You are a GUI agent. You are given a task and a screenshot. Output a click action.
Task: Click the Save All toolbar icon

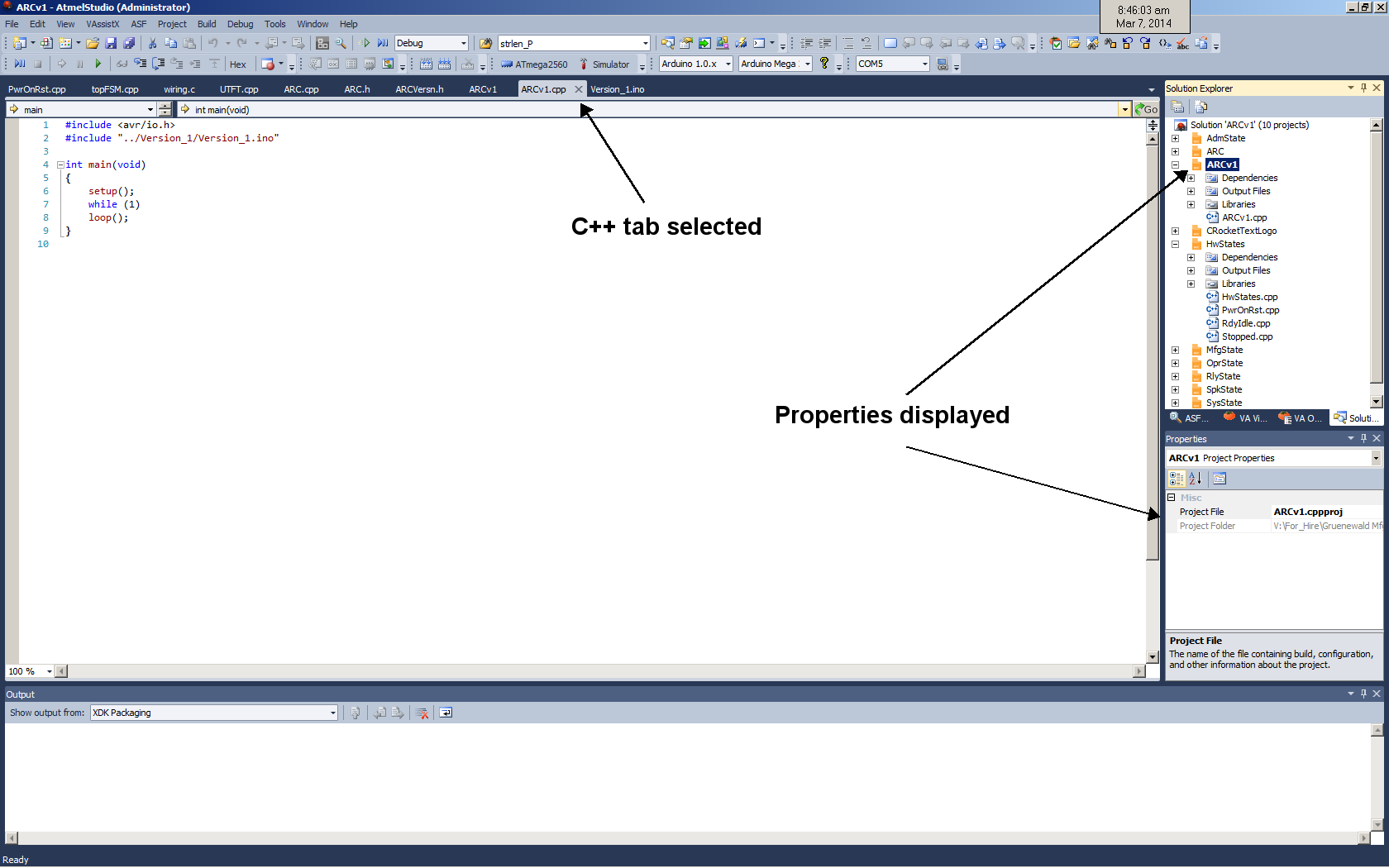[129, 43]
